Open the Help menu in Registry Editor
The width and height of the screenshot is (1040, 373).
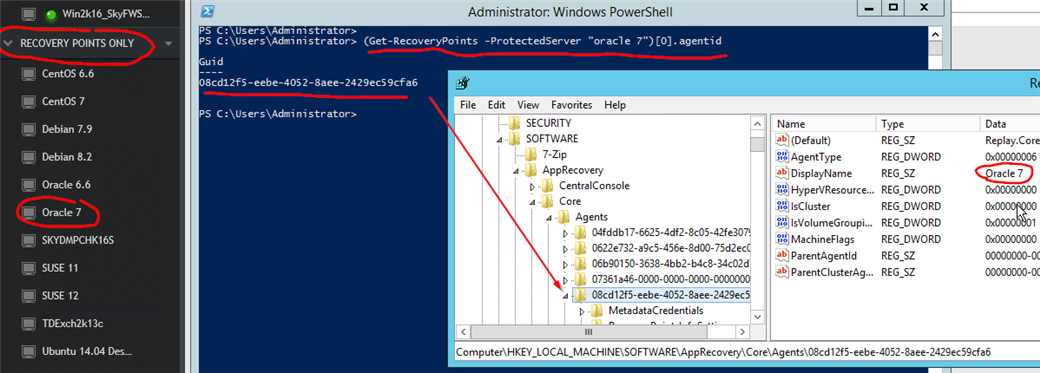point(615,105)
